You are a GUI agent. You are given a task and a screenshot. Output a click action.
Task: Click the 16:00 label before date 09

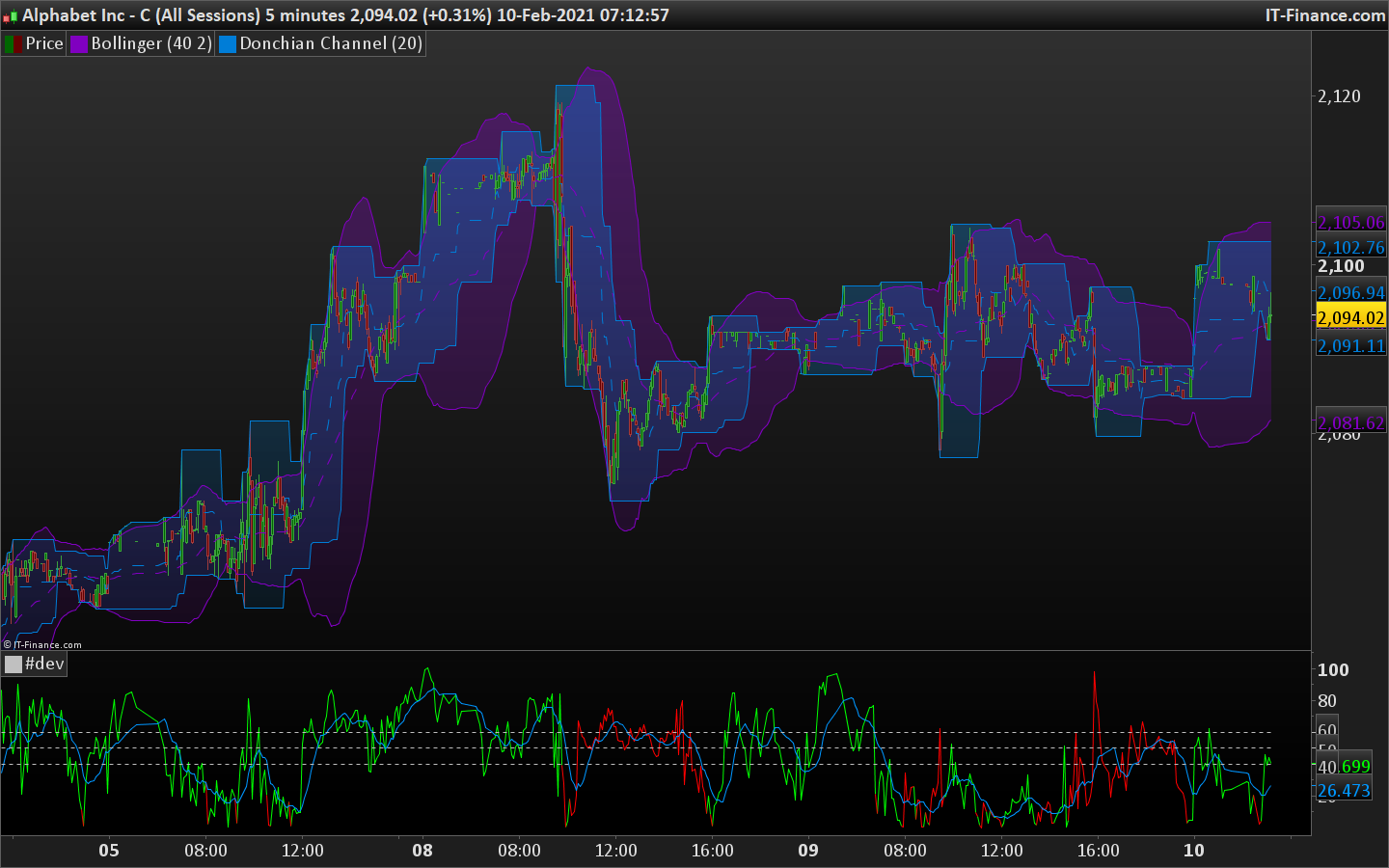tap(712, 850)
